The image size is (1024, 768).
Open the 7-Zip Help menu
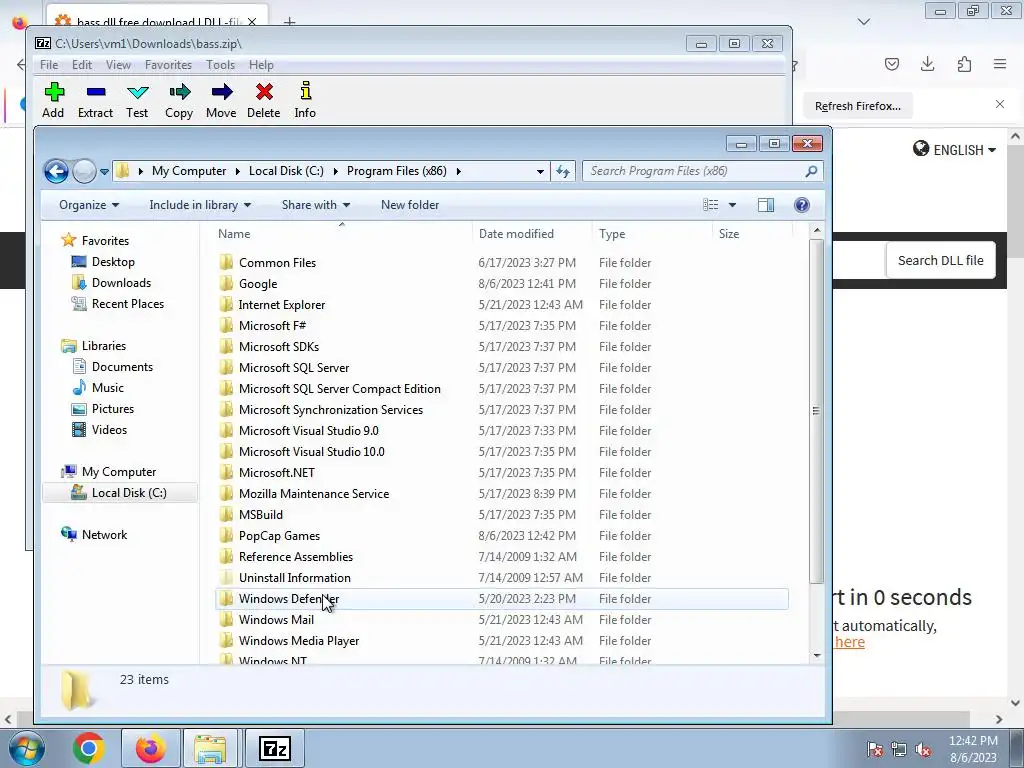tap(261, 65)
